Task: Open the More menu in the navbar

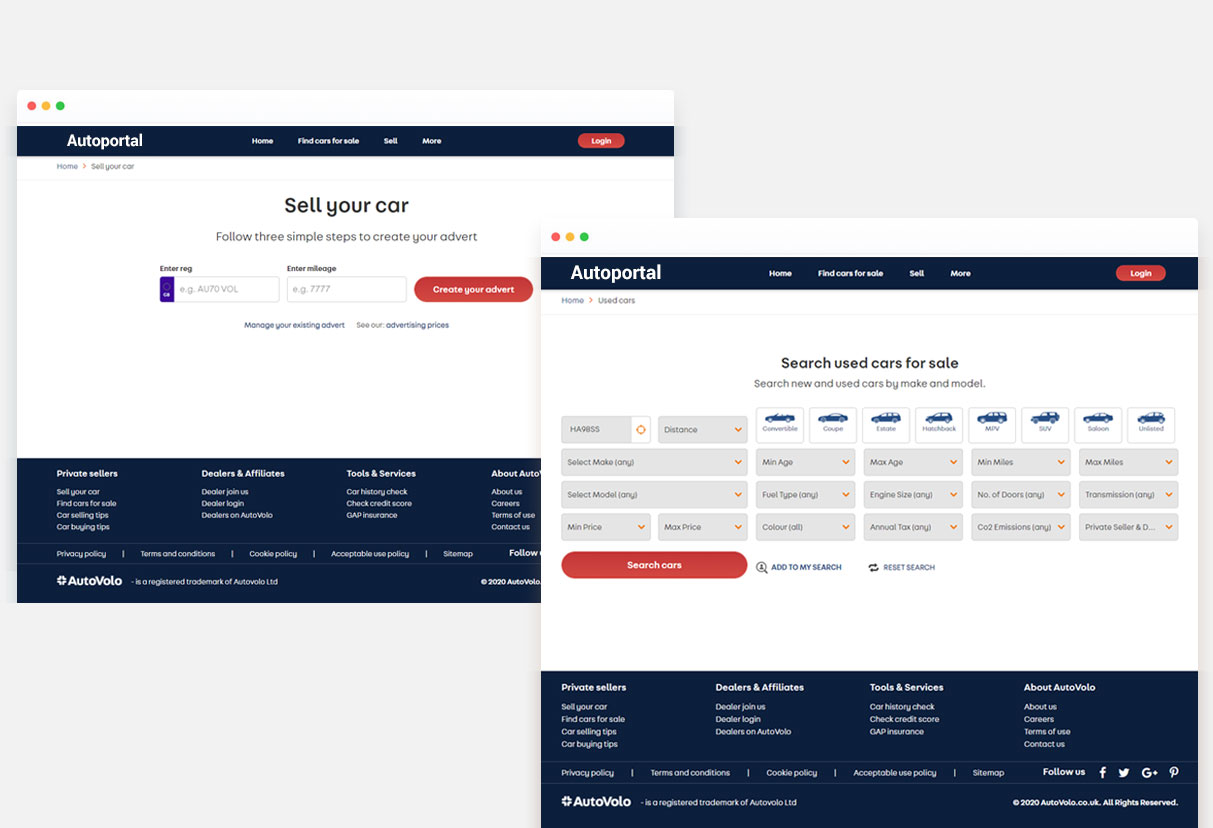Action: coord(960,272)
